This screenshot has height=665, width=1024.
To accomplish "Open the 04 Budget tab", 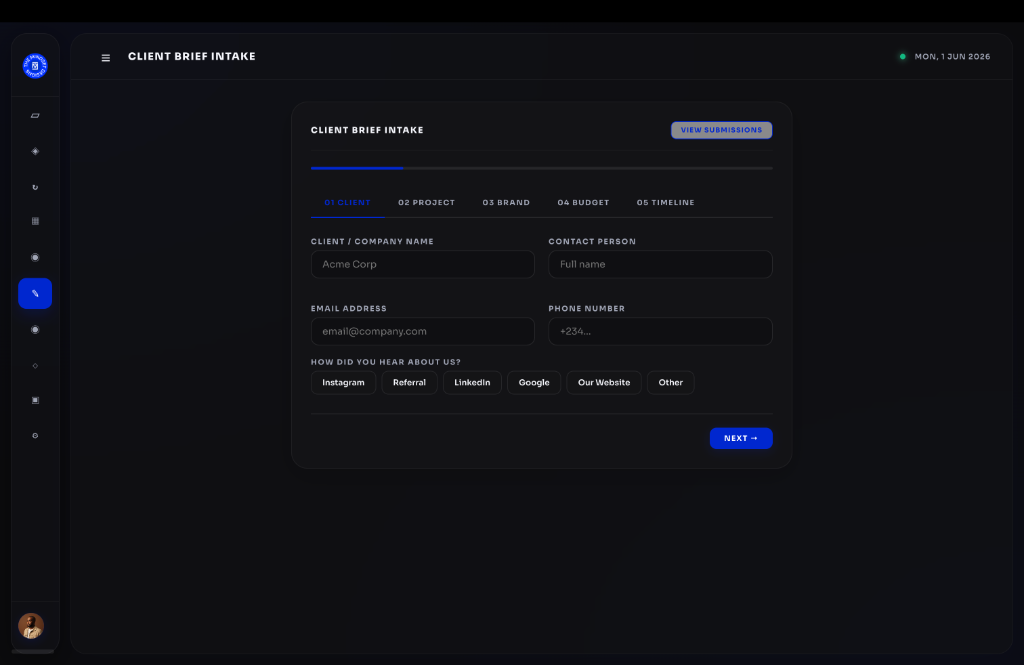I will [583, 203].
